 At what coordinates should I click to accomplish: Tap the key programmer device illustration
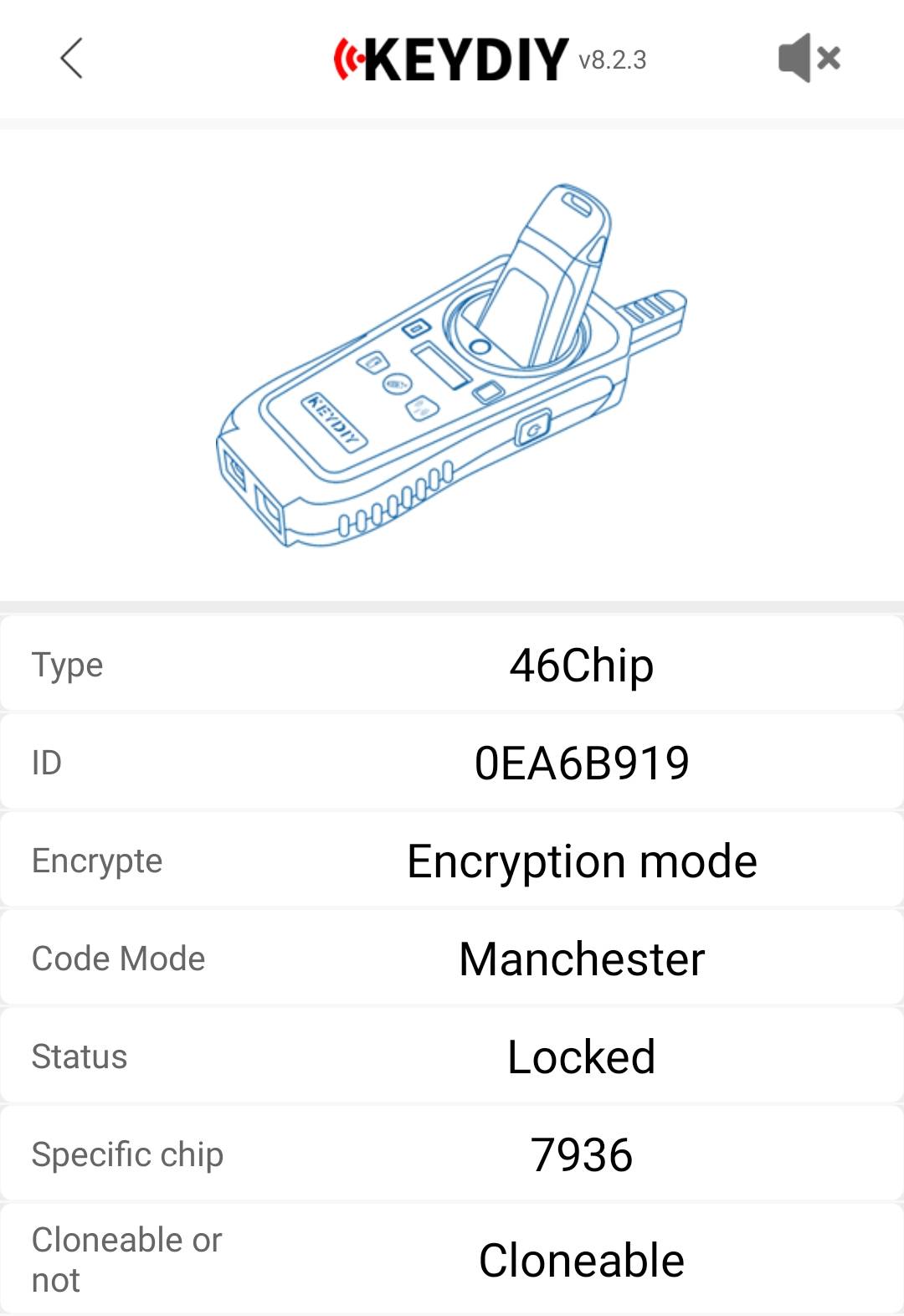point(451,366)
